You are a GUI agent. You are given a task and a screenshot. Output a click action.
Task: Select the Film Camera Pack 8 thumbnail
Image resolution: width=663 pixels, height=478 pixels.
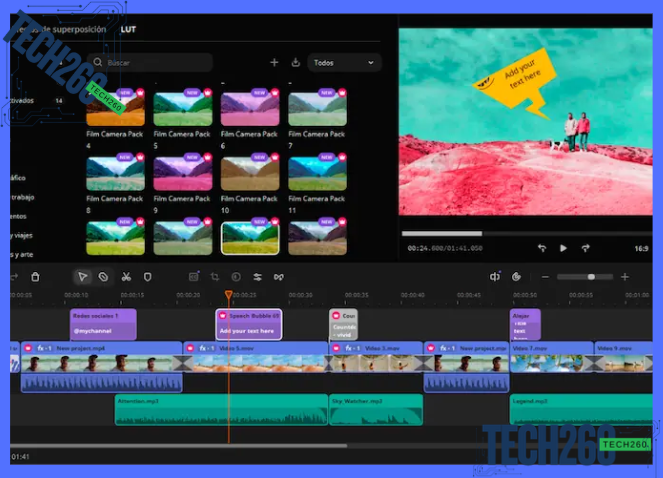pyautogui.click(x=115, y=173)
